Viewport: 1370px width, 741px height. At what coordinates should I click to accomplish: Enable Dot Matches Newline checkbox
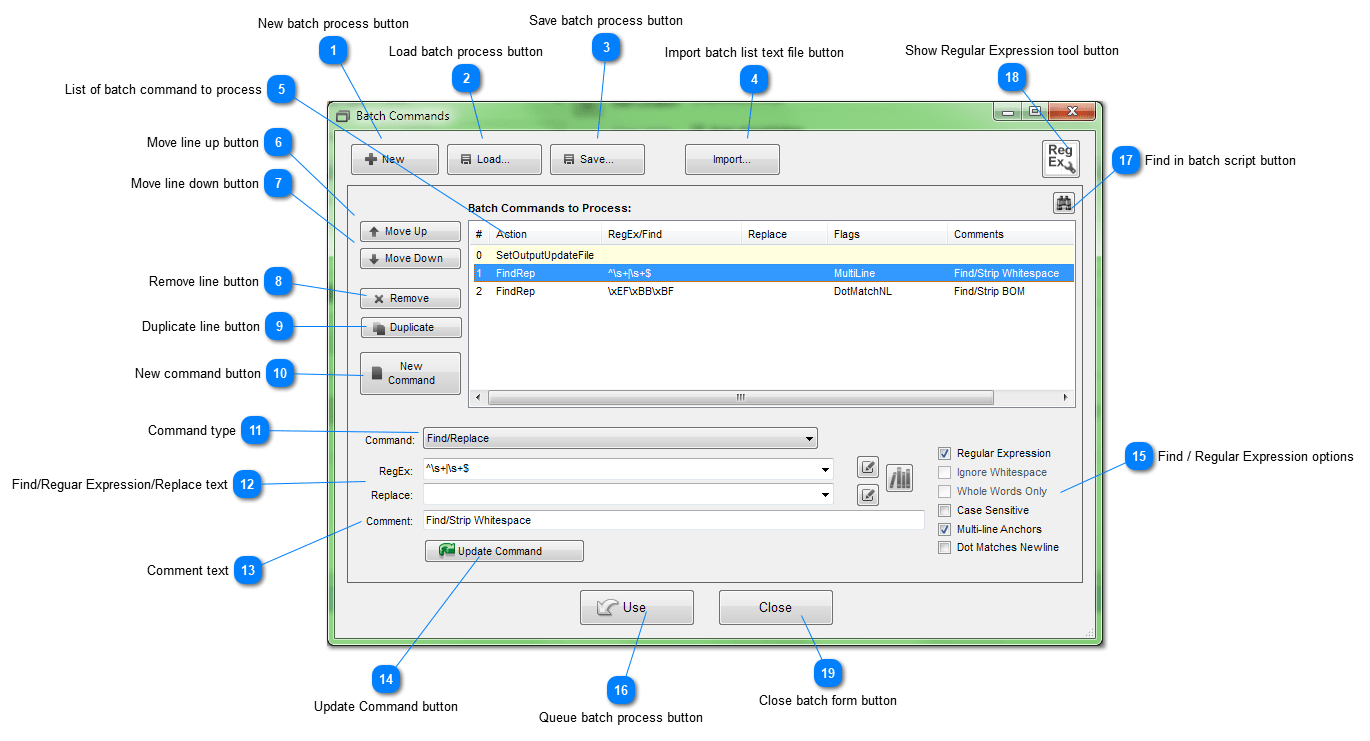pyautogui.click(x=944, y=547)
